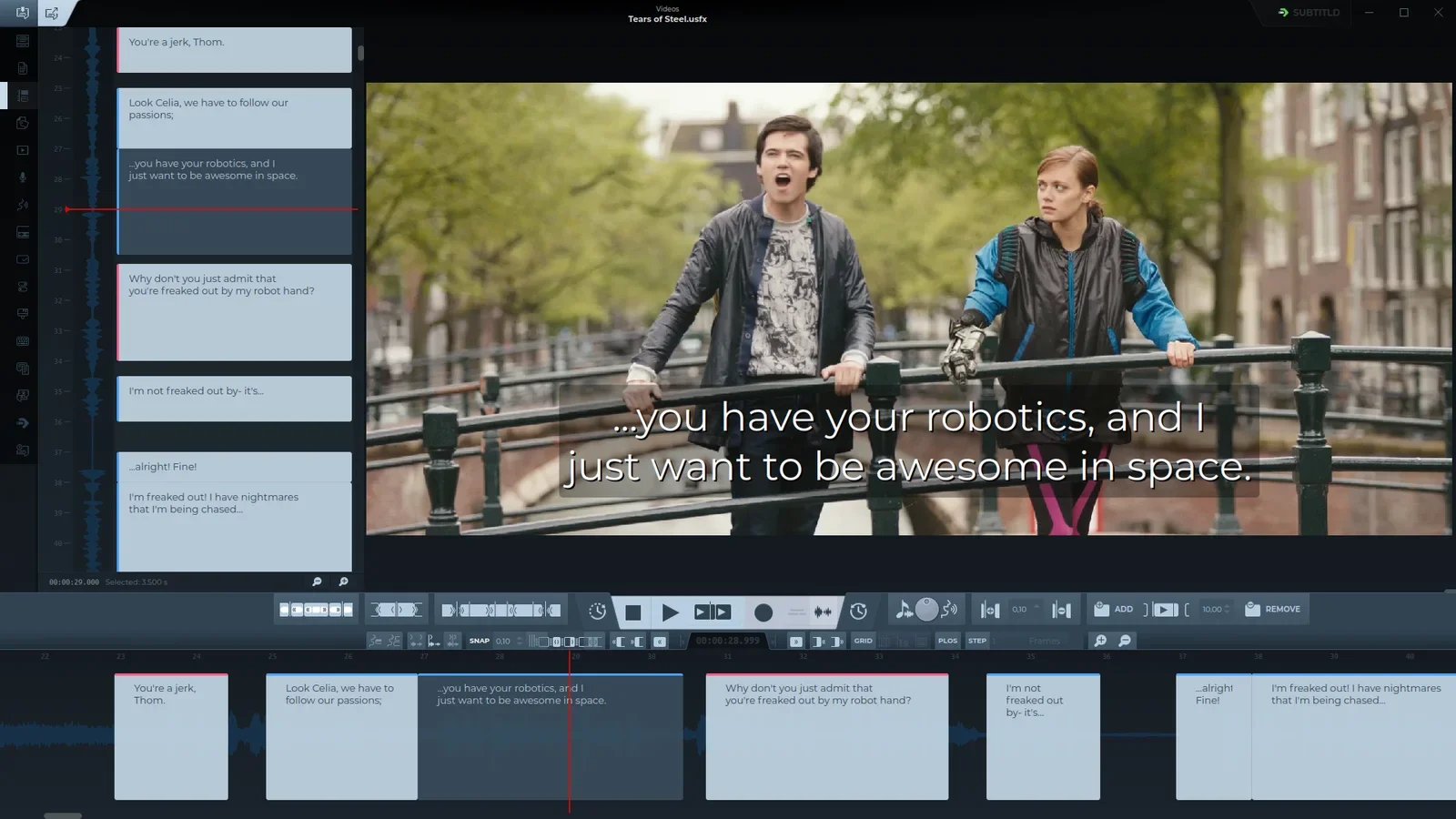Zoom in on the timeline
Viewport: 1456px width, 819px height.
pyautogui.click(x=1100, y=641)
